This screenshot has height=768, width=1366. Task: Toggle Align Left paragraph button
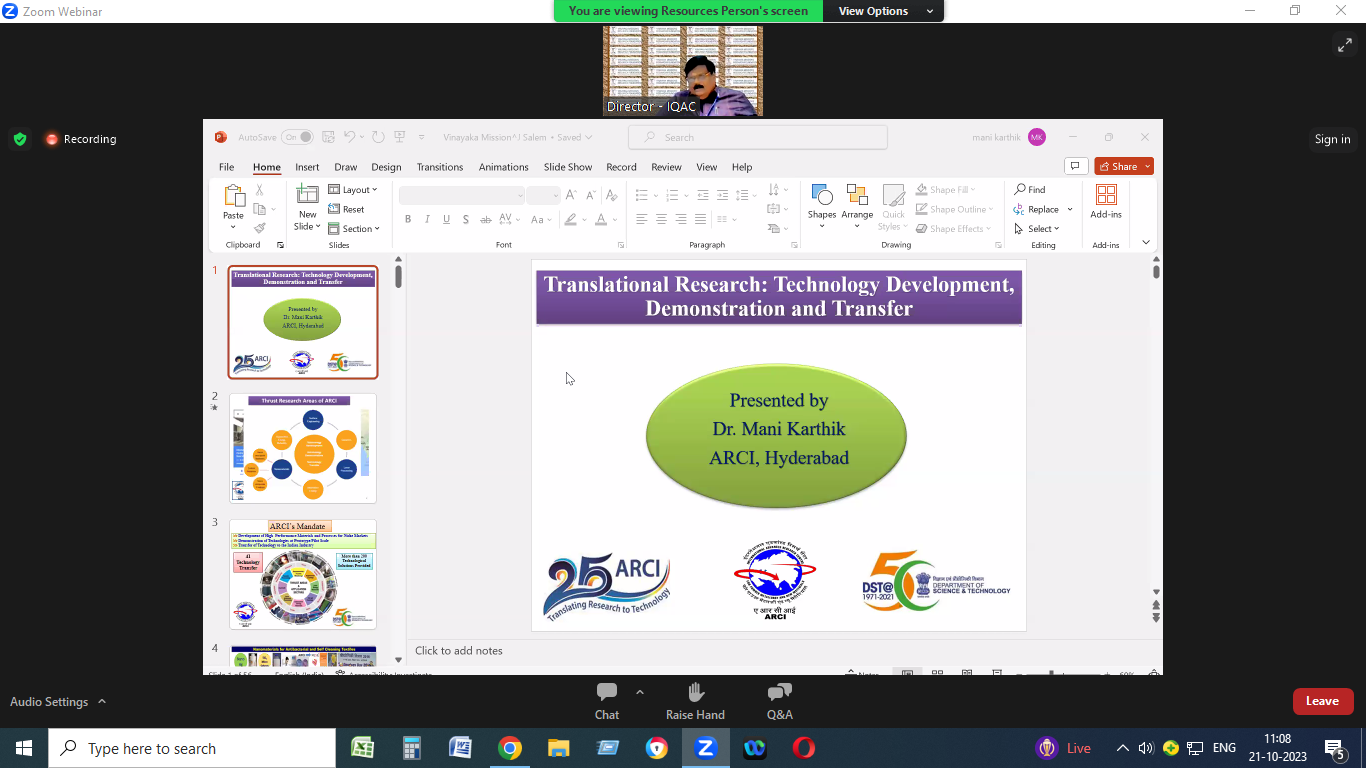pos(642,219)
